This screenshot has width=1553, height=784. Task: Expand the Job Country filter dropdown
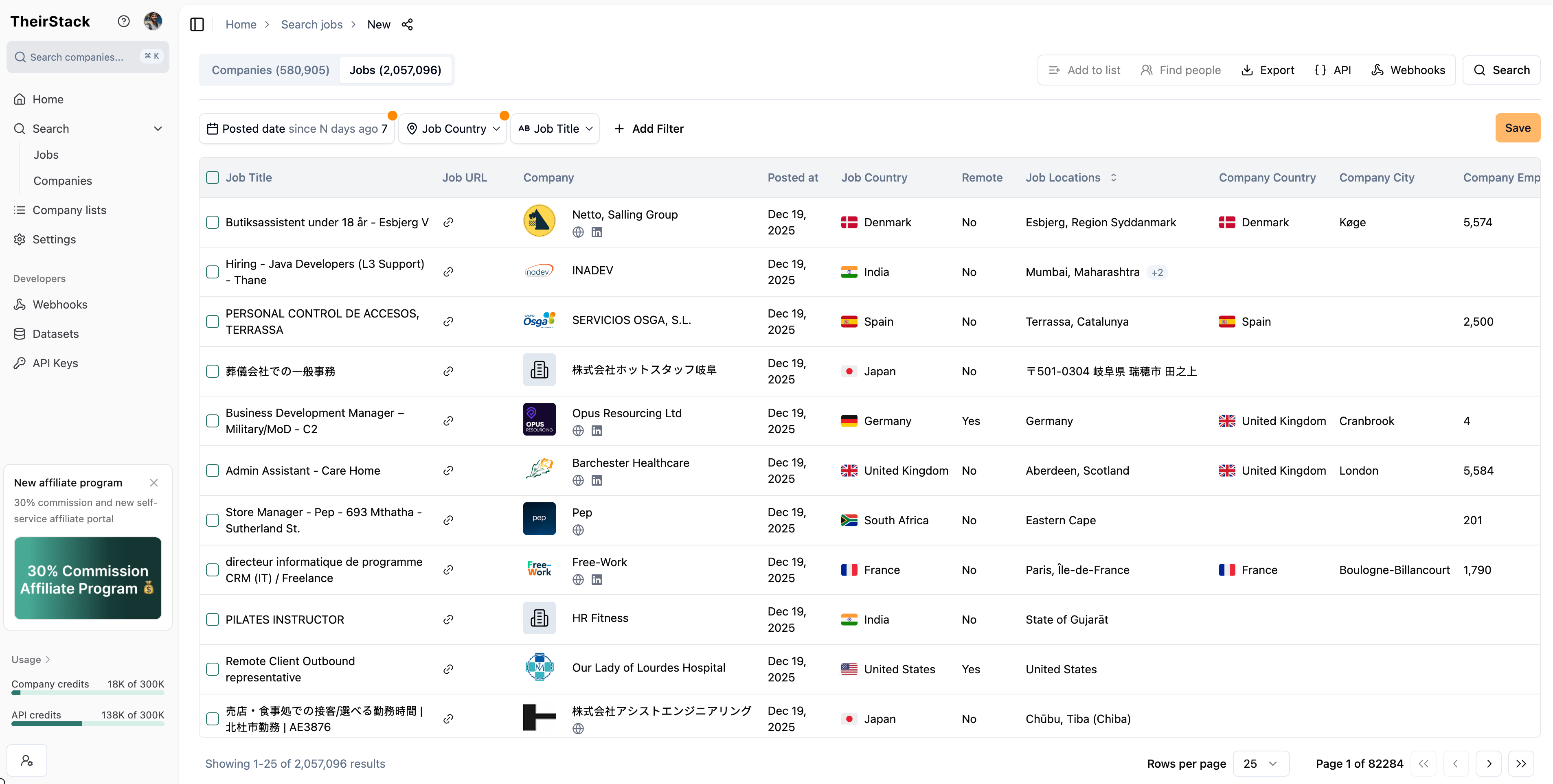click(453, 129)
